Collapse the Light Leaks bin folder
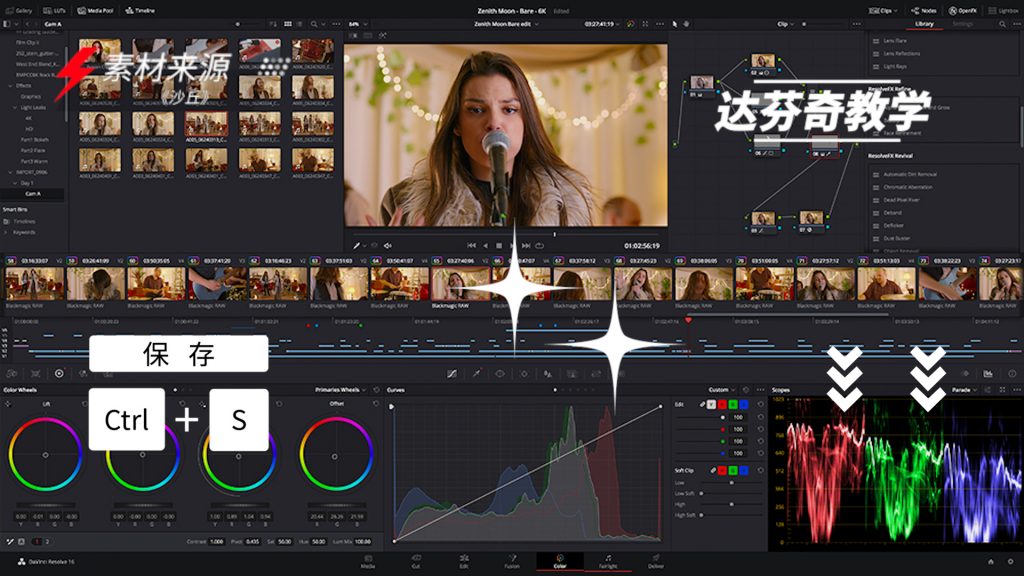The width and height of the screenshot is (1024, 576). (x=16, y=107)
